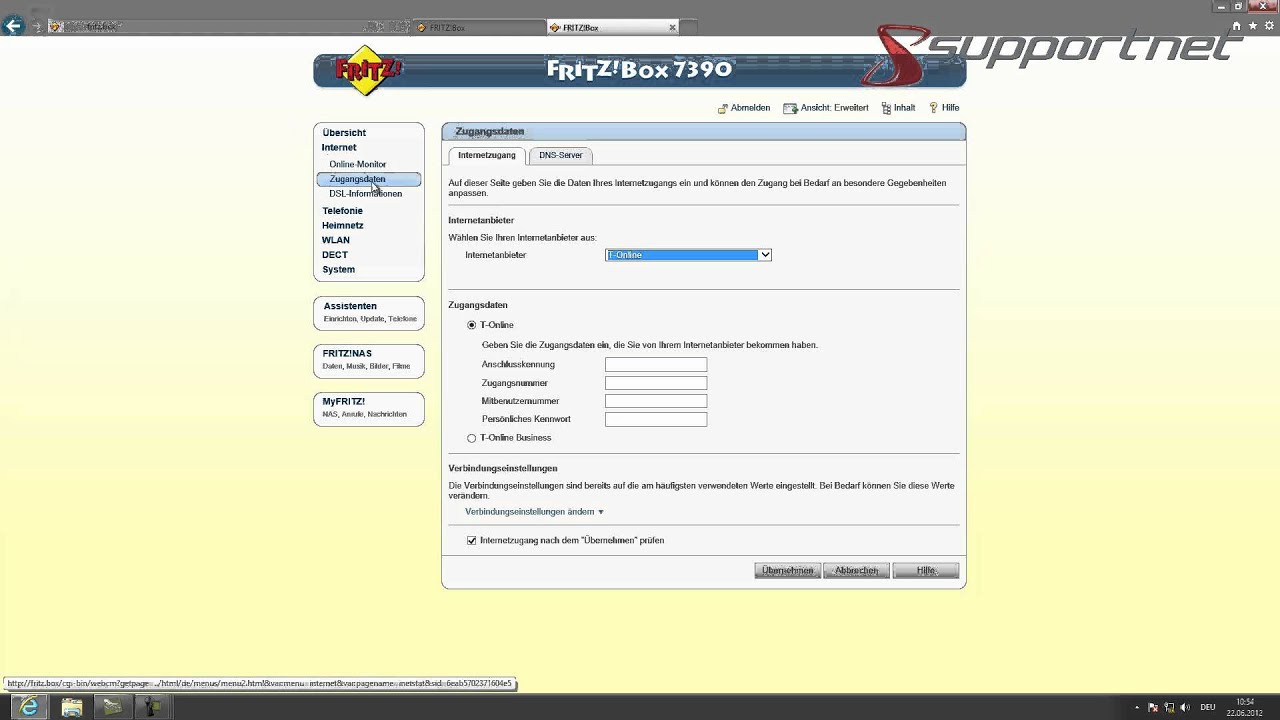Expand Verbindungseinstellungen ändern section
This screenshot has width=1280, height=720.
coord(534,511)
